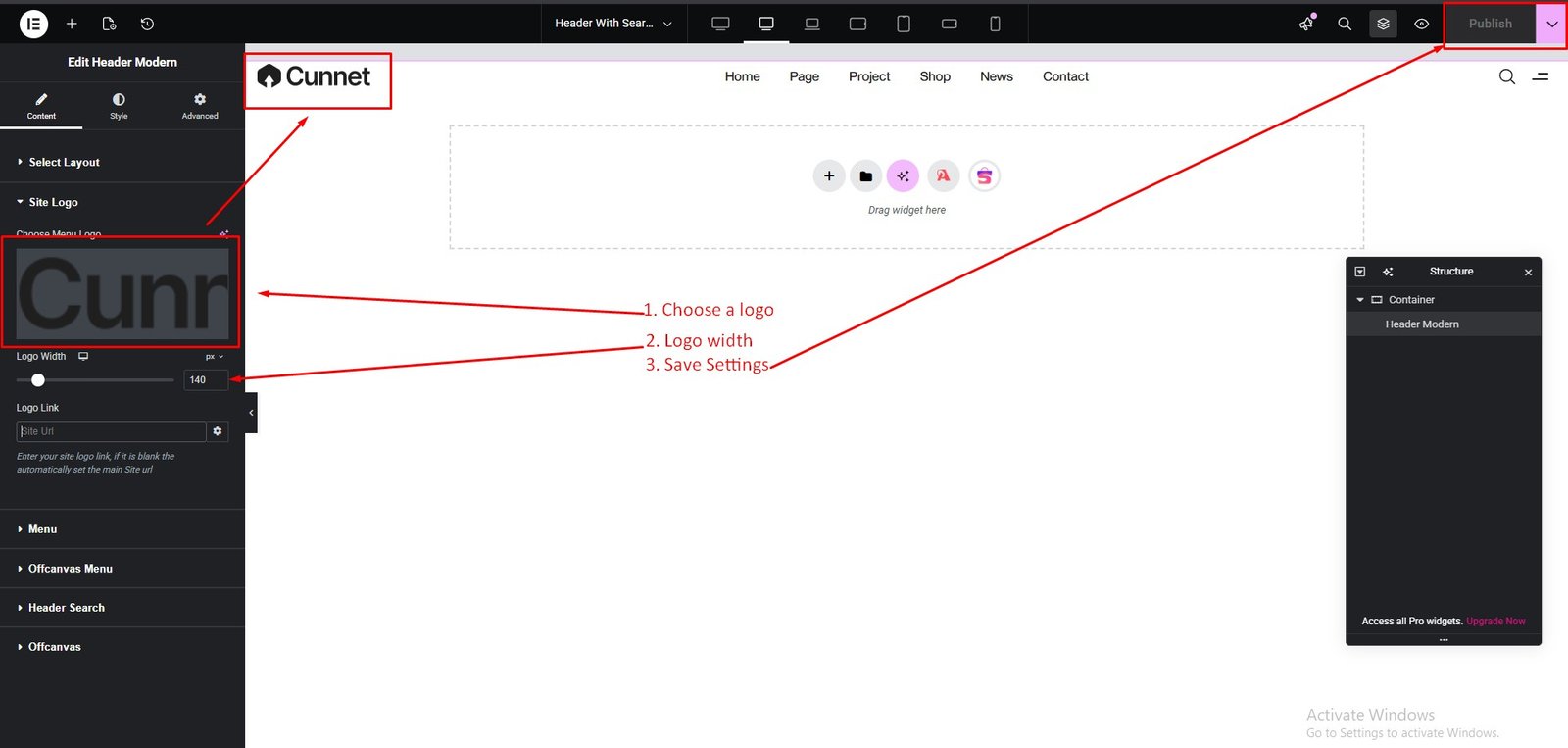Open the Finder search icon in top bar
The width and height of the screenshot is (1568, 748).
pos(1345,24)
